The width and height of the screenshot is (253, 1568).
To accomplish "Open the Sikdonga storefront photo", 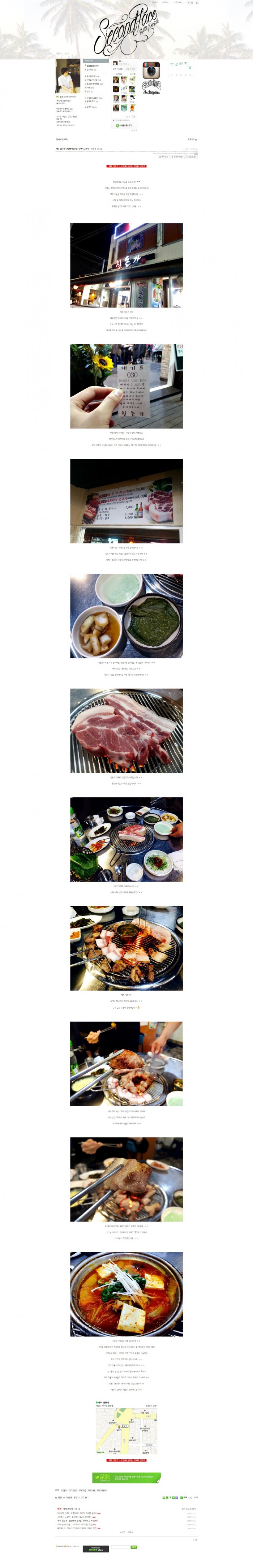I will (x=126, y=266).
